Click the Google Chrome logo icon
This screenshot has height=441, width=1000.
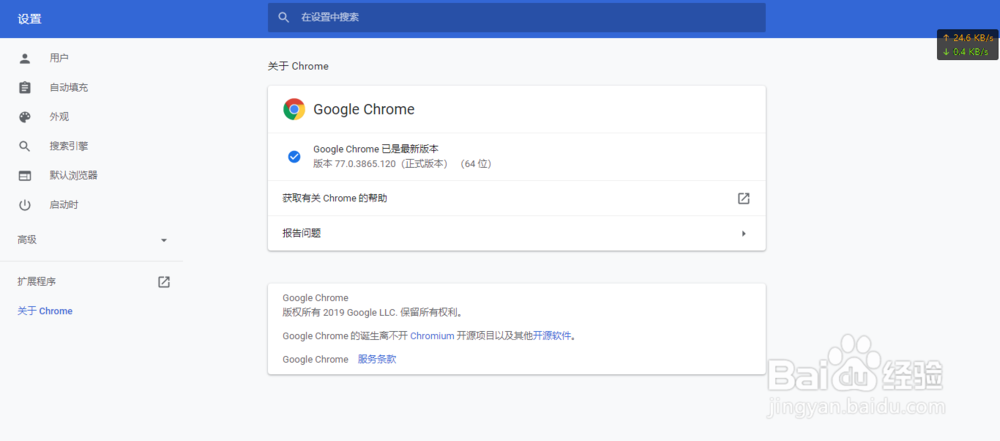click(x=294, y=109)
